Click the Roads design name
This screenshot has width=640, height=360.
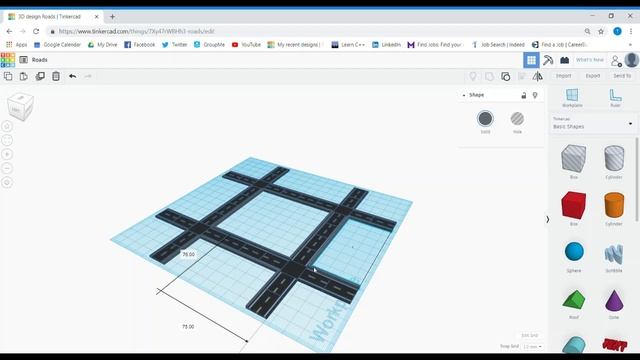click(40, 60)
